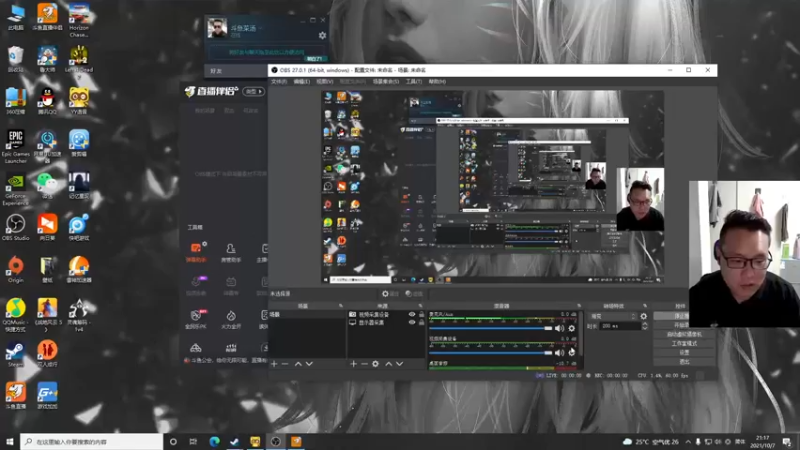The height and width of the screenshot is (450, 800).
Task: Toggle visibility of 显示器采集 source
Action: point(412,322)
